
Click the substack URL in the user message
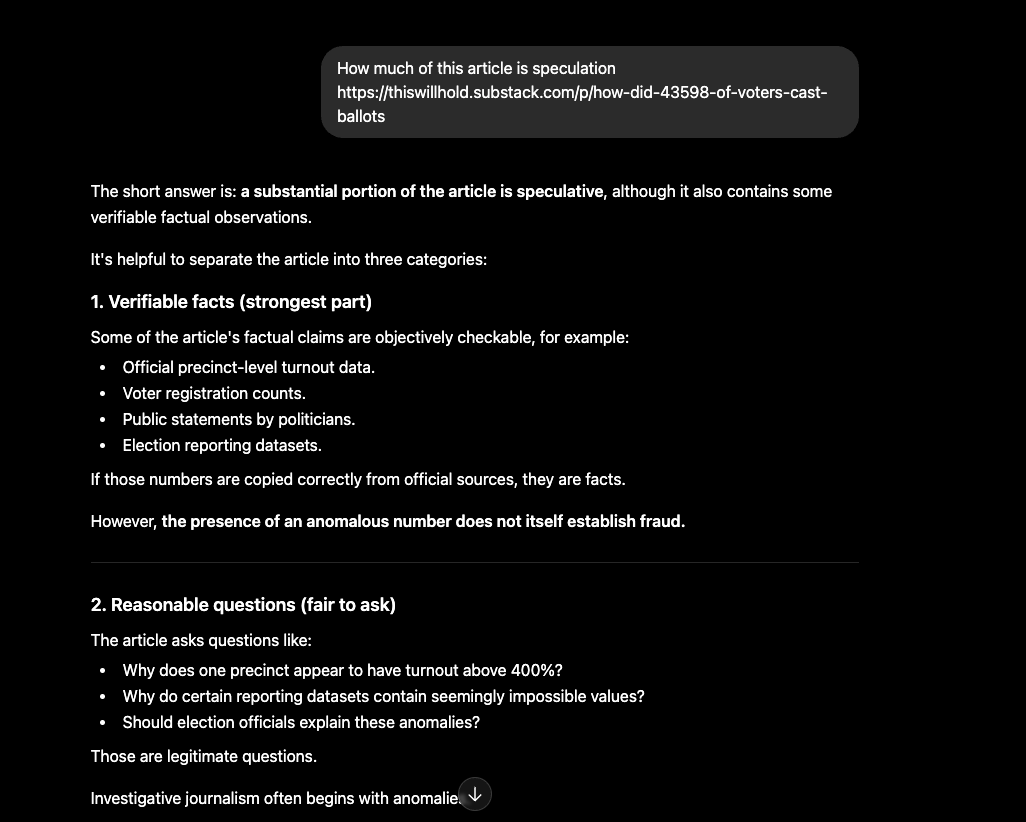point(582,104)
